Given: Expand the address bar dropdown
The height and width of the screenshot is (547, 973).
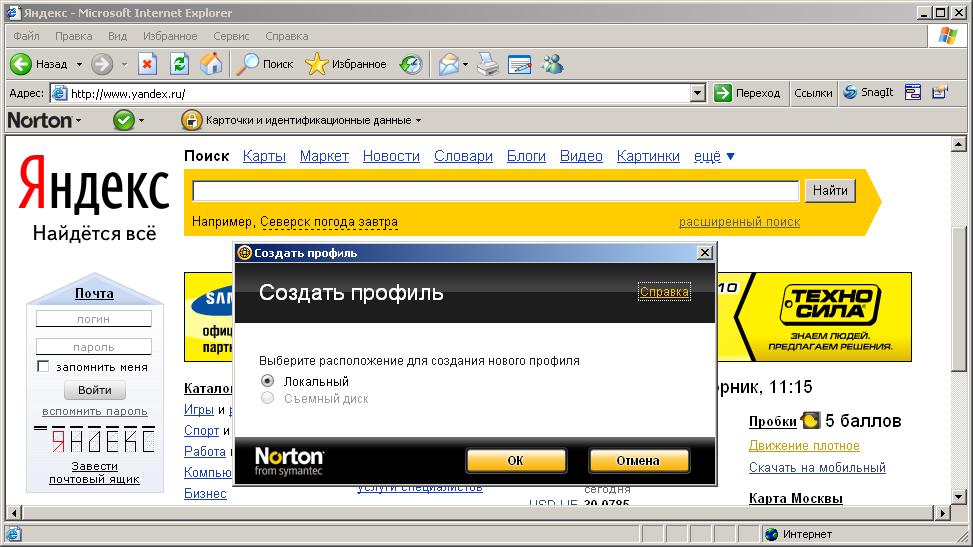Looking at the screenshot, I should click(698, 93).
